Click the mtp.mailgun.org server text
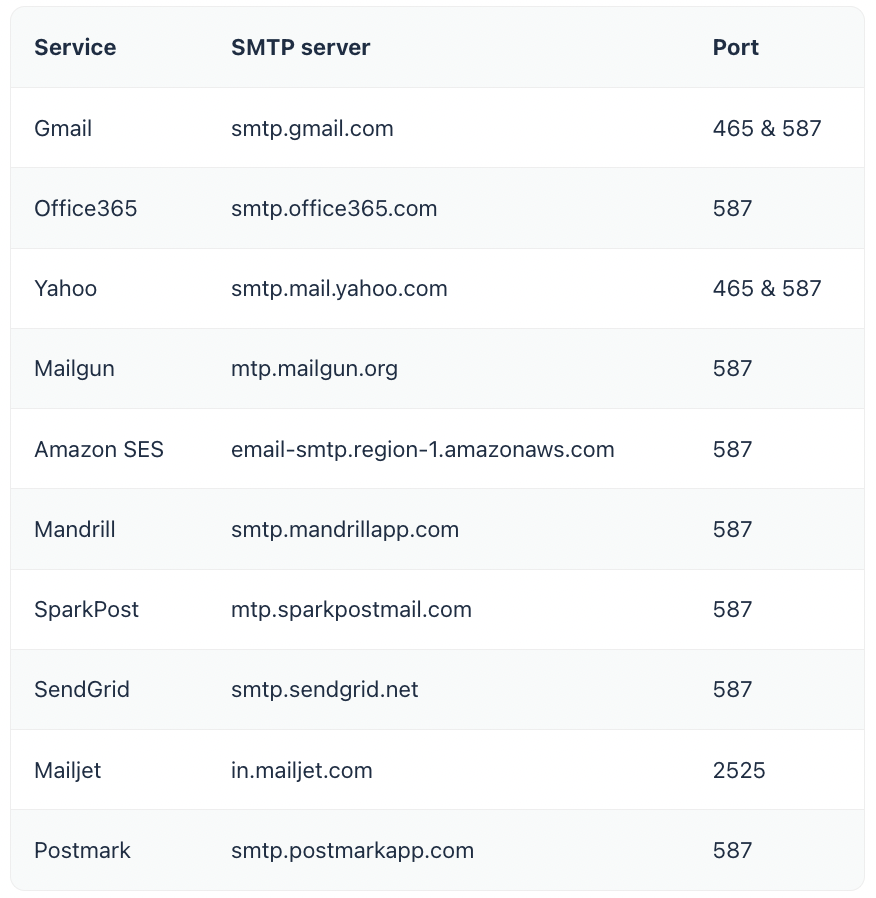 coord(314,369)
